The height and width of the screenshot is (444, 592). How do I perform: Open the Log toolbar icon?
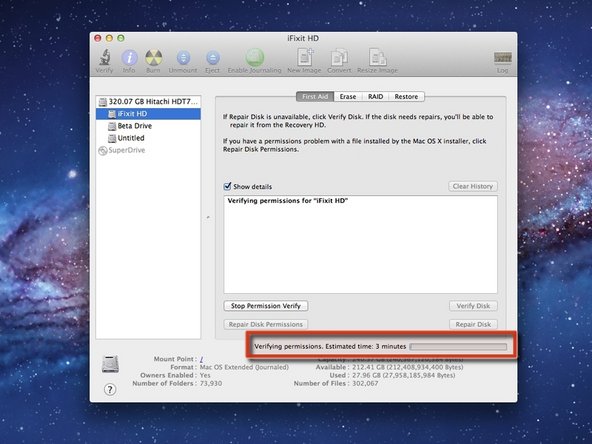click(x=503, y=58)
